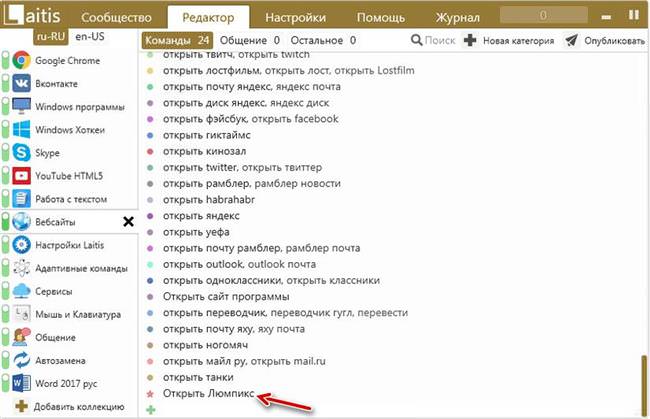The image size is (650, 419).
Task: Click the color dot beside открыть кинозал
Action: click(150, 151)
